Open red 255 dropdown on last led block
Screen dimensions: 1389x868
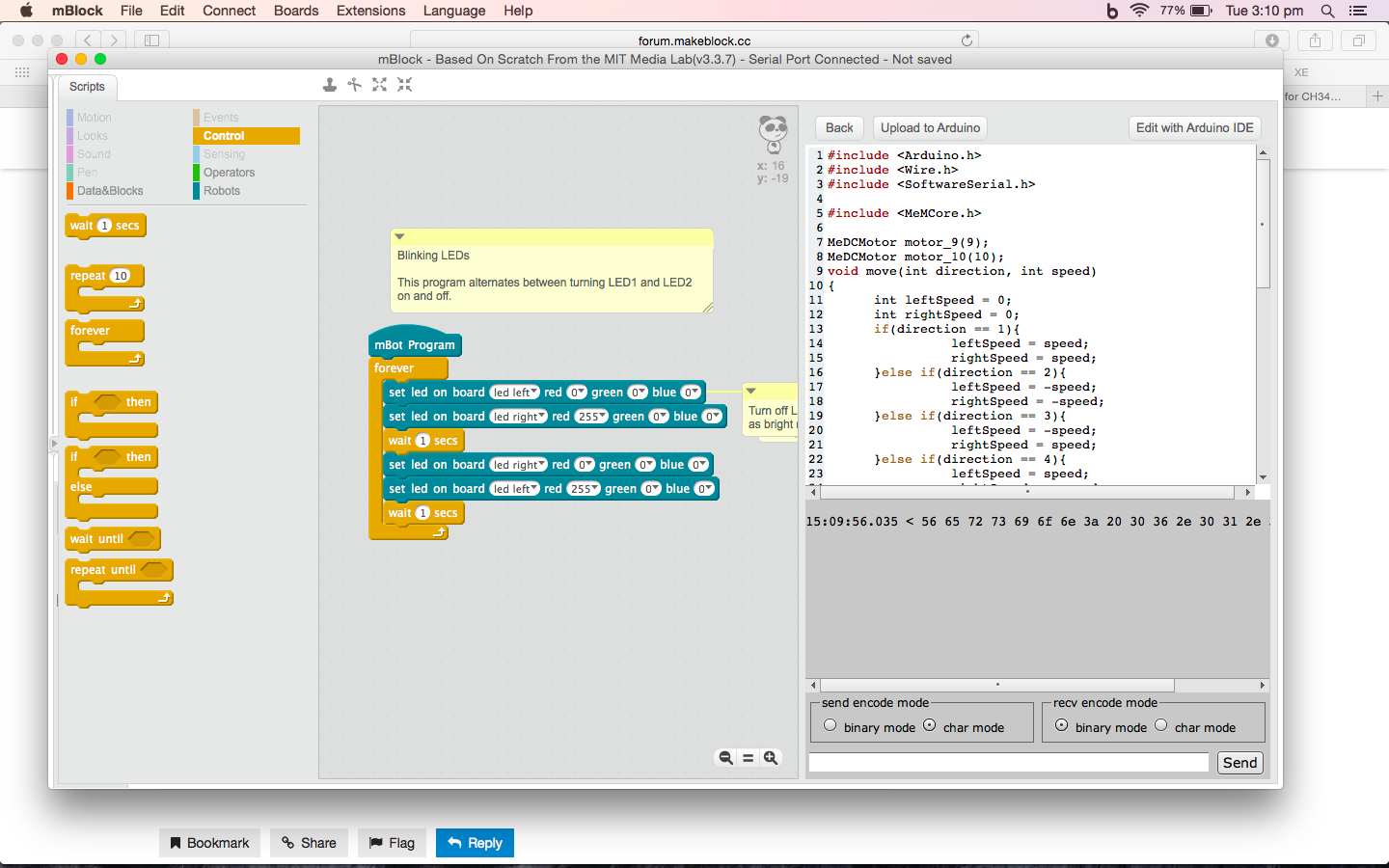[x=584, y=489]
